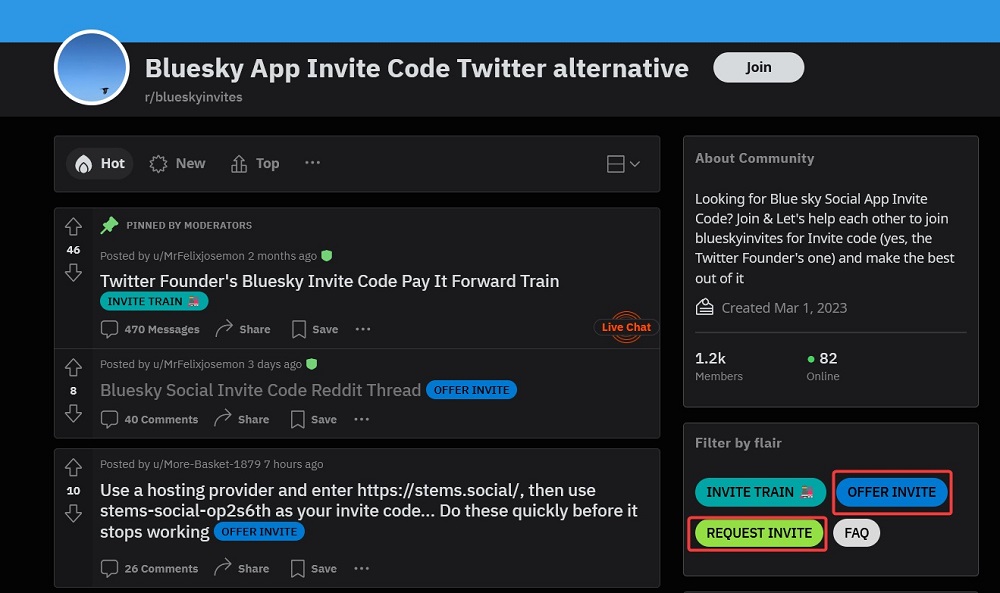1000x593 pixels.
Task: Click the pinned post timestamp 2 months ago
Action: [283, 256]
